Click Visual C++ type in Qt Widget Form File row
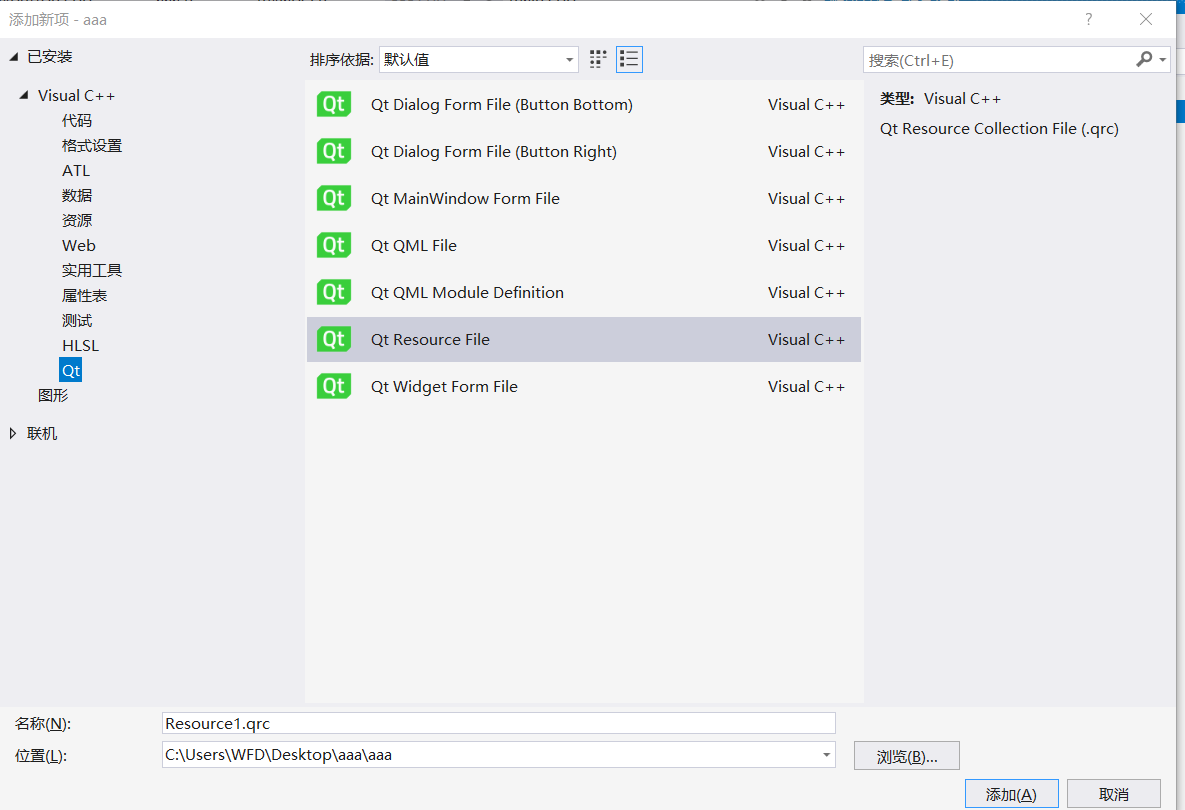The height and width of the screenshot is (810, 1185). pyautogui.click(x=806, y=386)
